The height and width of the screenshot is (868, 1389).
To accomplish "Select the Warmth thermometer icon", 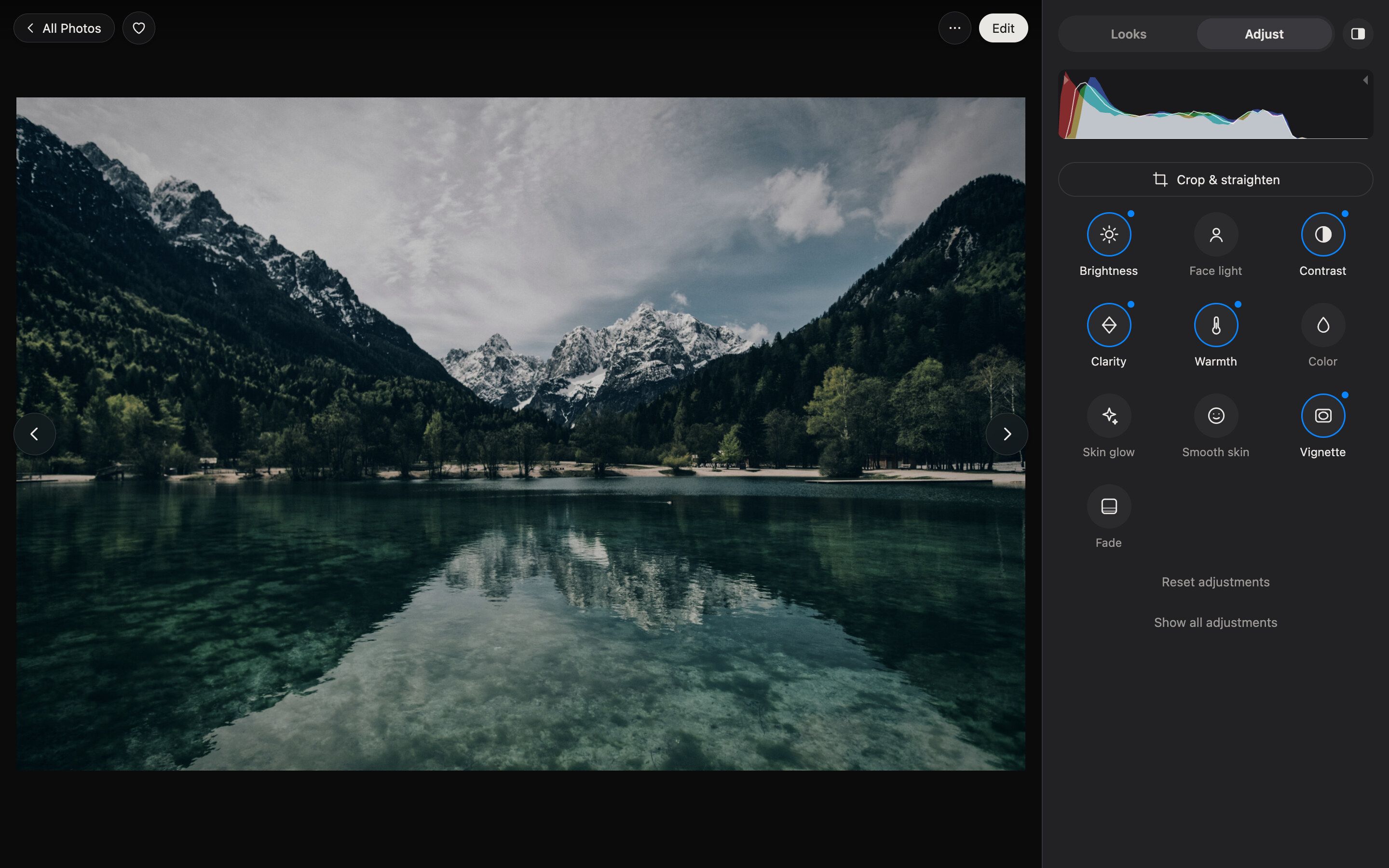I will 1216,325.
